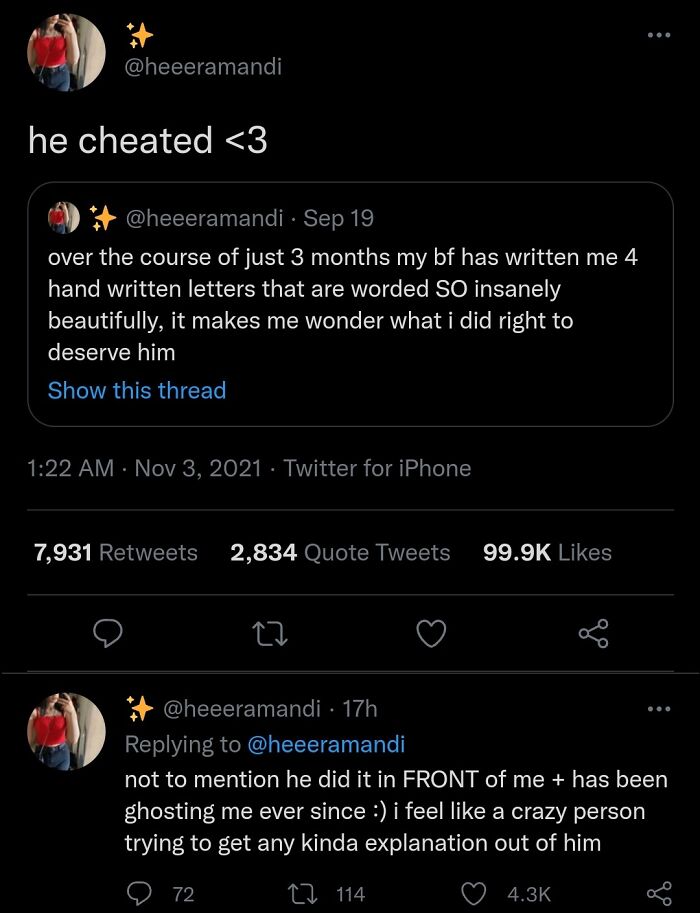Open more options menu on the reply
The width and height of the screenshot is (700, 913).
(657, 709)
